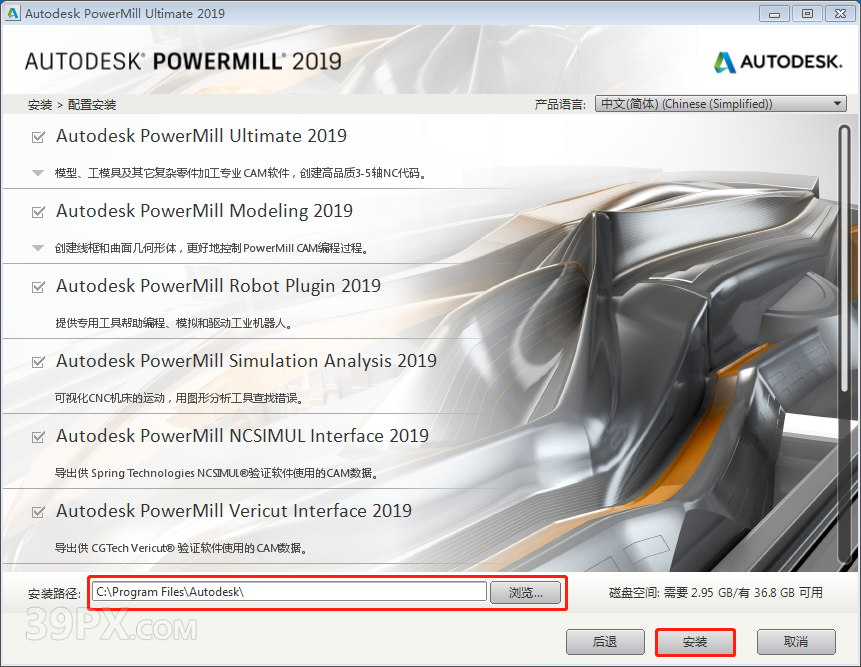This screenshot has width=861, height=667.
Task: Click the 取消 cancel button
Action: [796, 642]
